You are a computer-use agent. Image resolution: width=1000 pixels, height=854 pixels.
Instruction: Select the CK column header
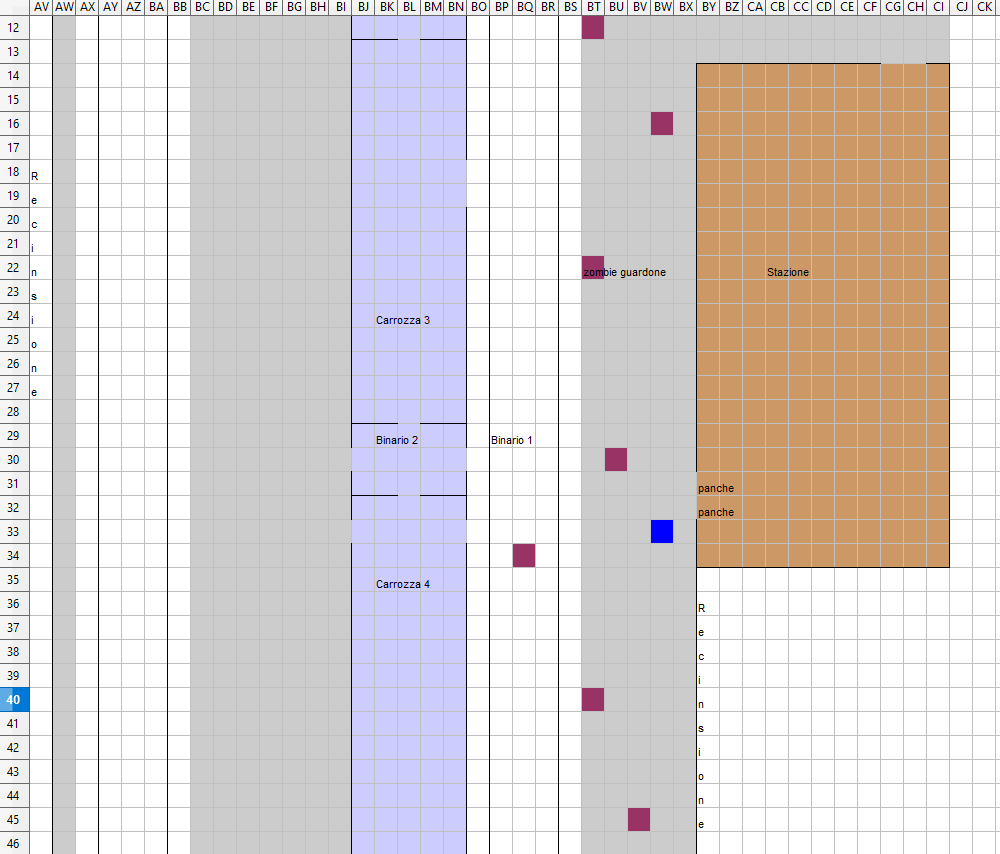[x=984, y=8]
